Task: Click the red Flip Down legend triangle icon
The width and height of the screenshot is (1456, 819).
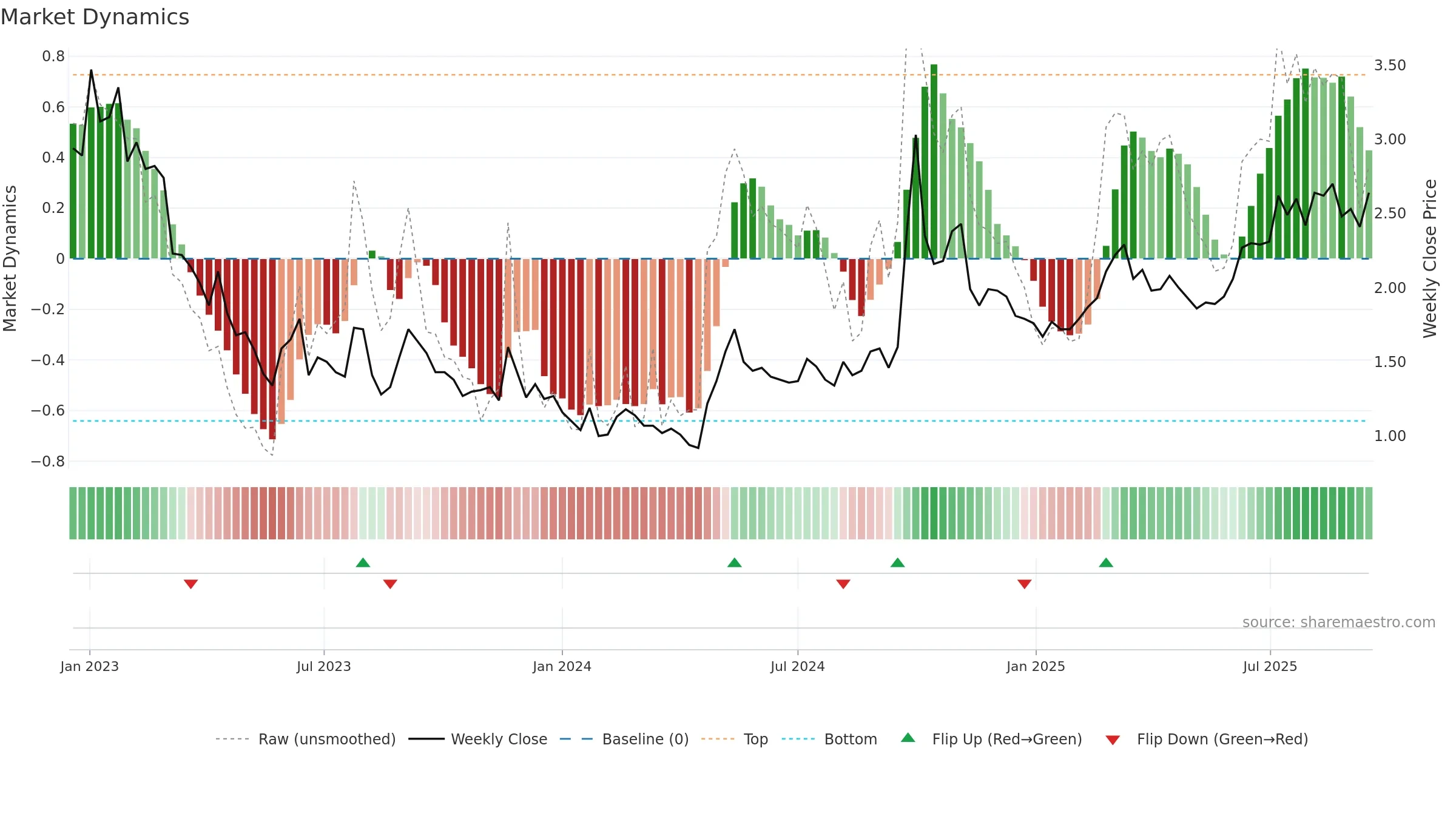Action: pos(1113,740)
